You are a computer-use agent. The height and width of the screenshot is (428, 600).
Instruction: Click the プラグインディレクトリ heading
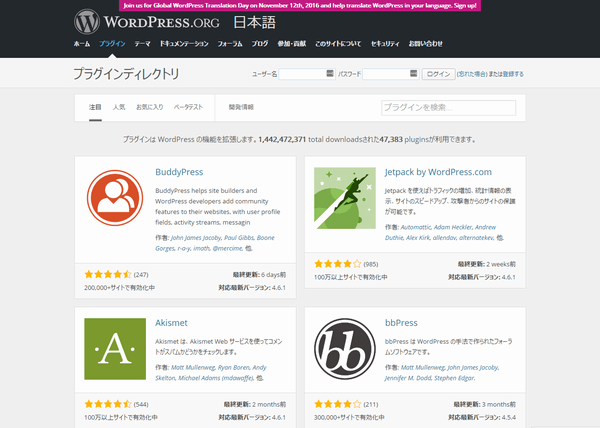[x=126, y=73]
